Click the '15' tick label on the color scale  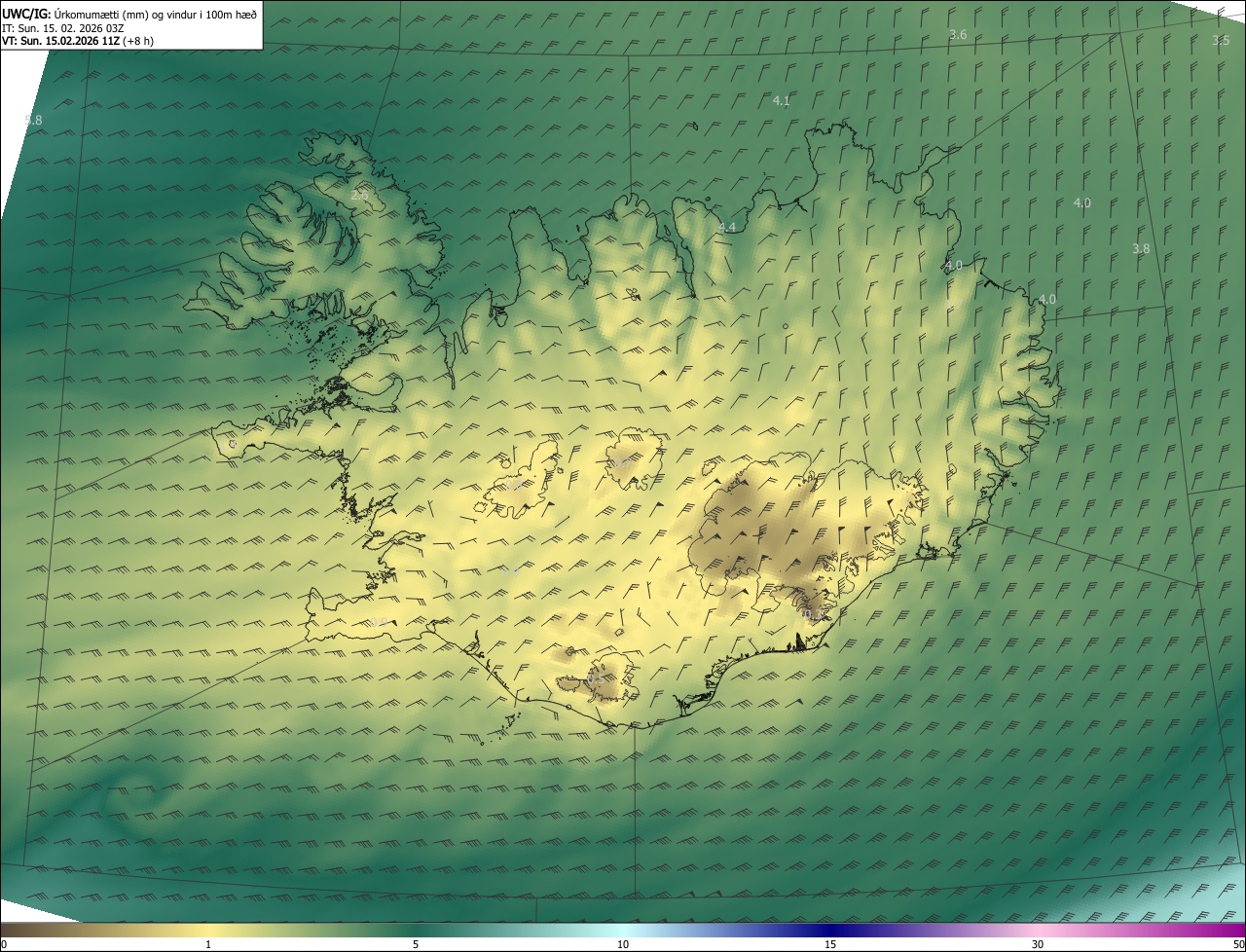(830, 944)
